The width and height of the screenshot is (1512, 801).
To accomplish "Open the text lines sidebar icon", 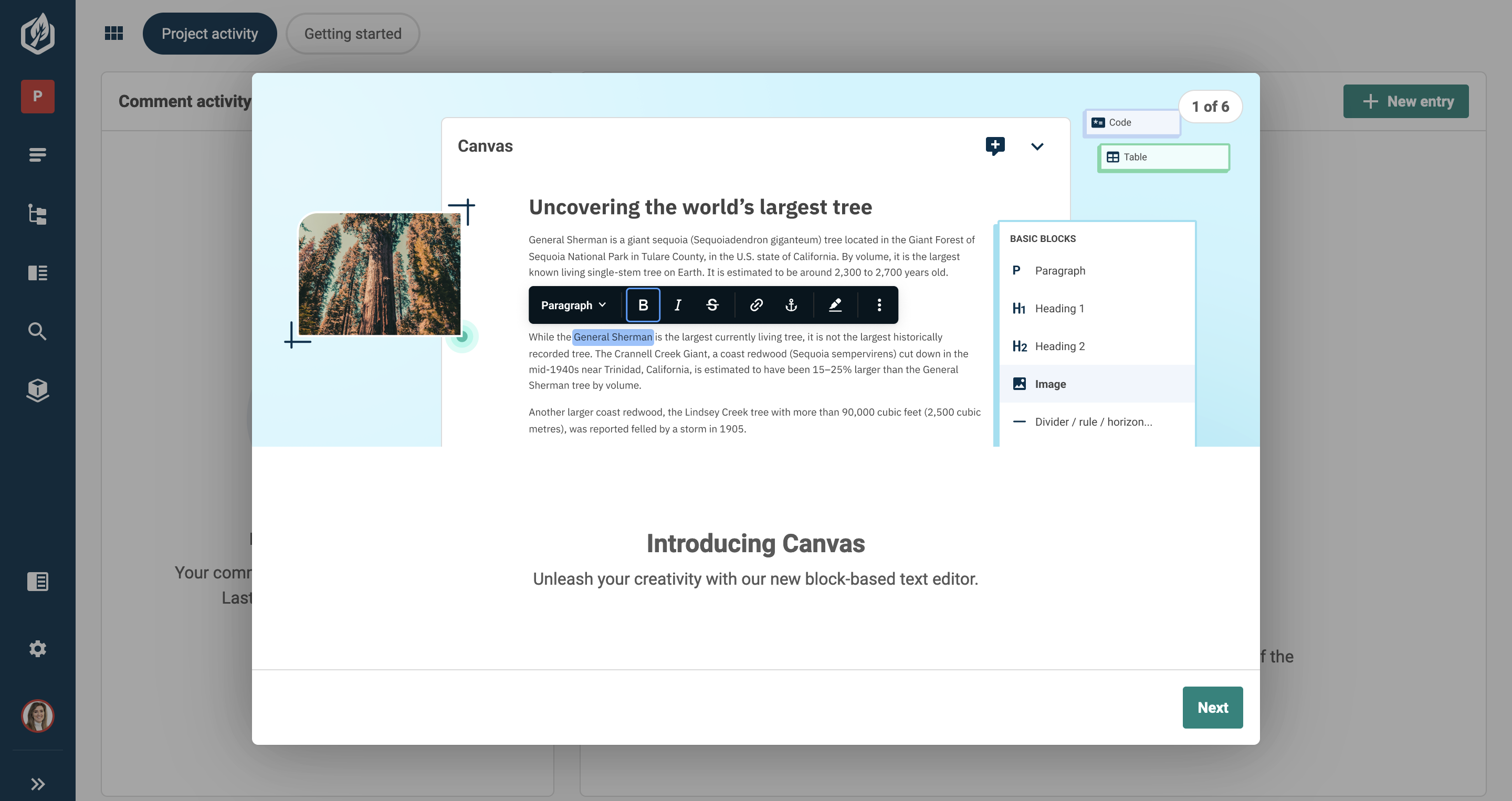I will [x=38, y=155].
